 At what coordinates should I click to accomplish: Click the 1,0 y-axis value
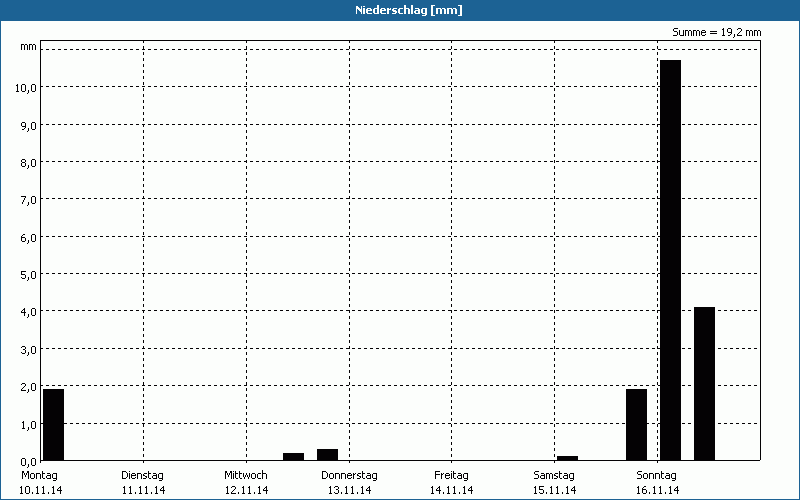tap(29, 424)
